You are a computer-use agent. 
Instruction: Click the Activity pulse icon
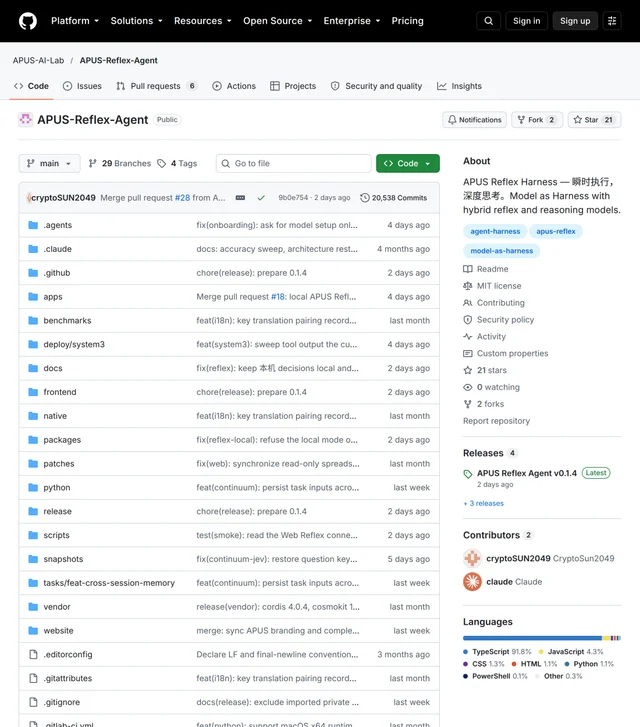point(467,337)
